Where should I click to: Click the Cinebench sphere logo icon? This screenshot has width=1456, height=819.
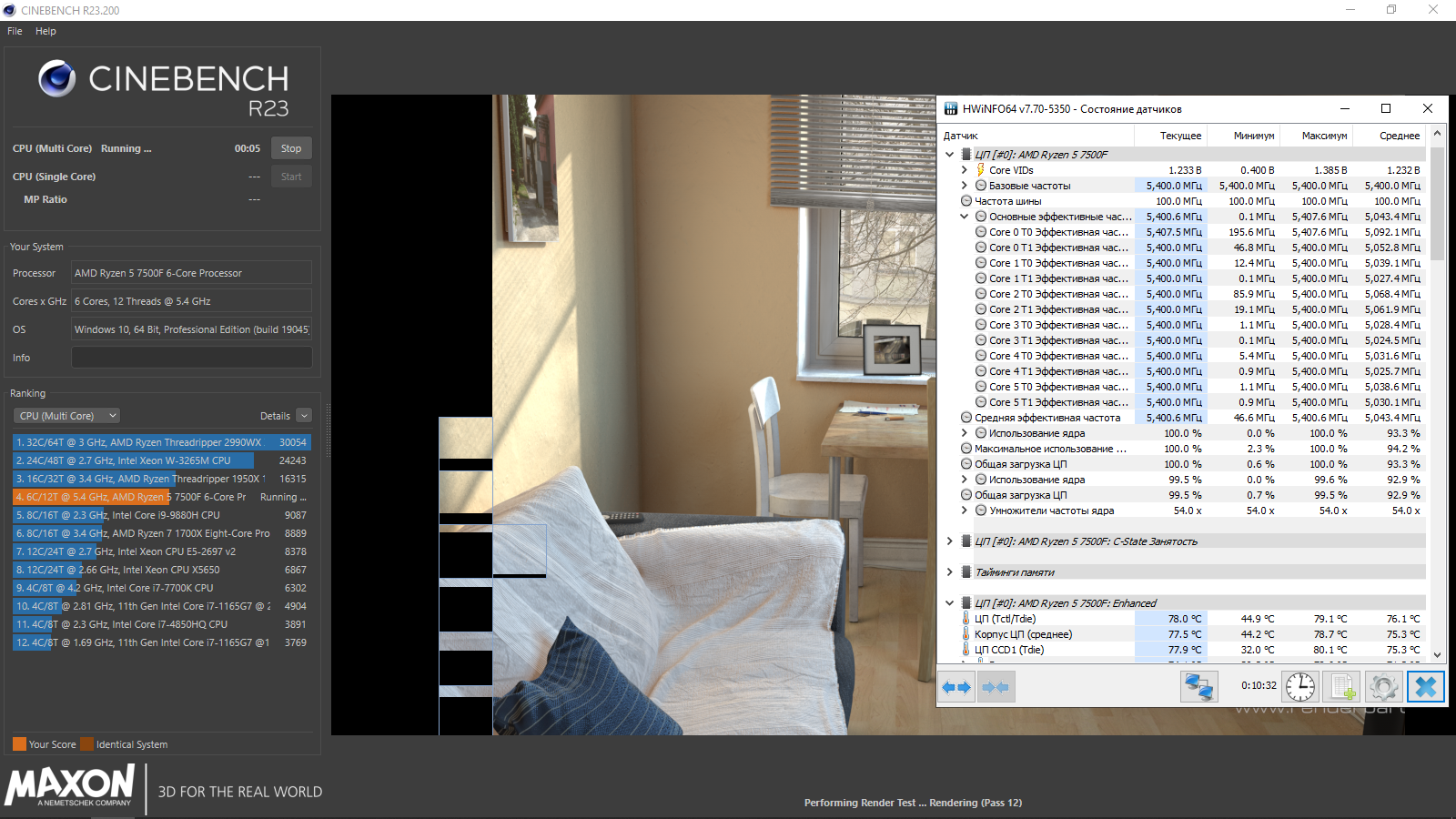[56, 78]
